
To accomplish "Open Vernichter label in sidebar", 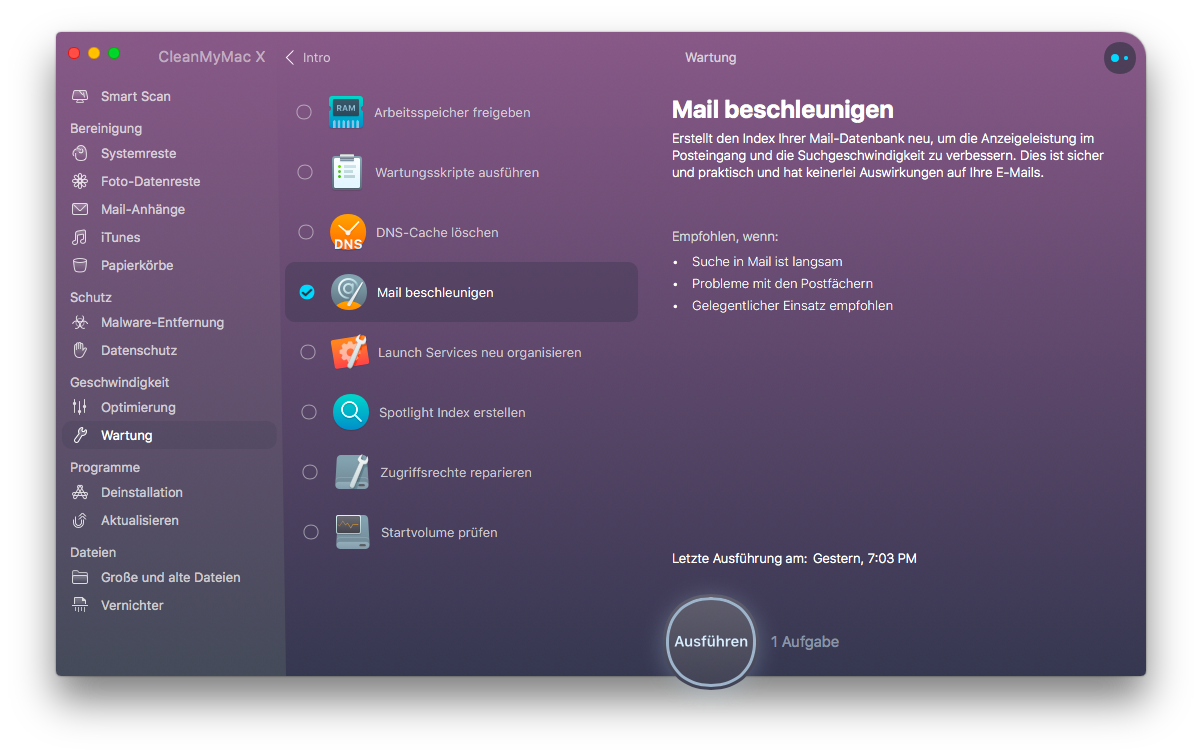I will [132, 606].
